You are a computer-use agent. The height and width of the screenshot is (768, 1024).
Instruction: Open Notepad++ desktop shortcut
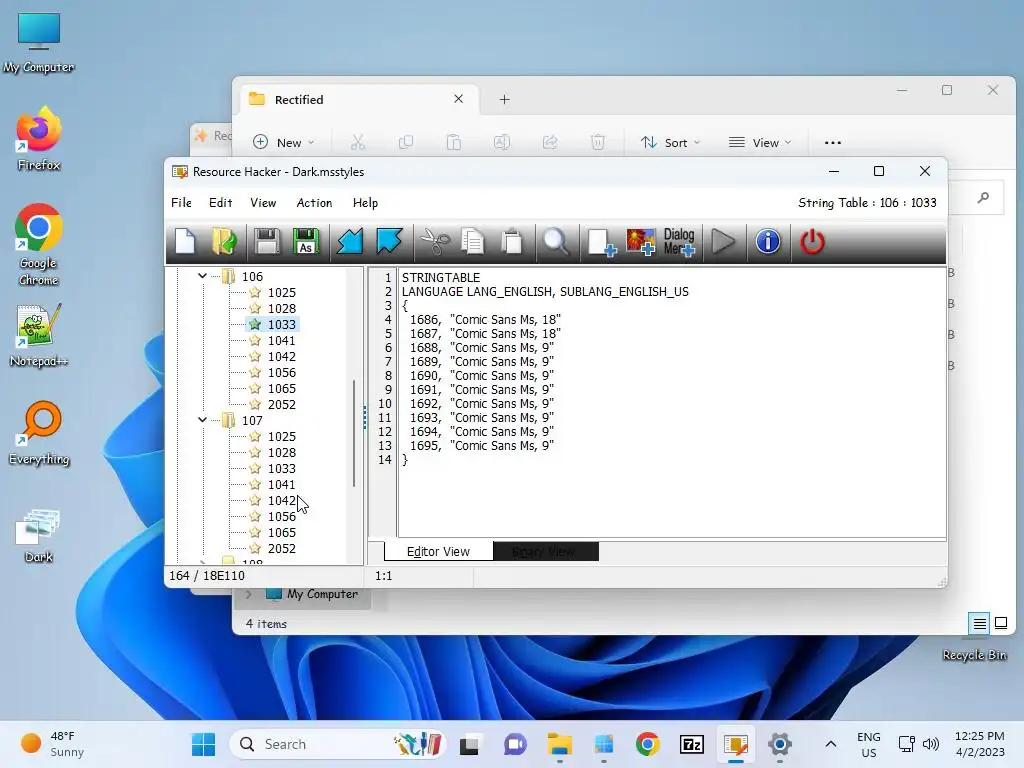[x=39, y=336]
